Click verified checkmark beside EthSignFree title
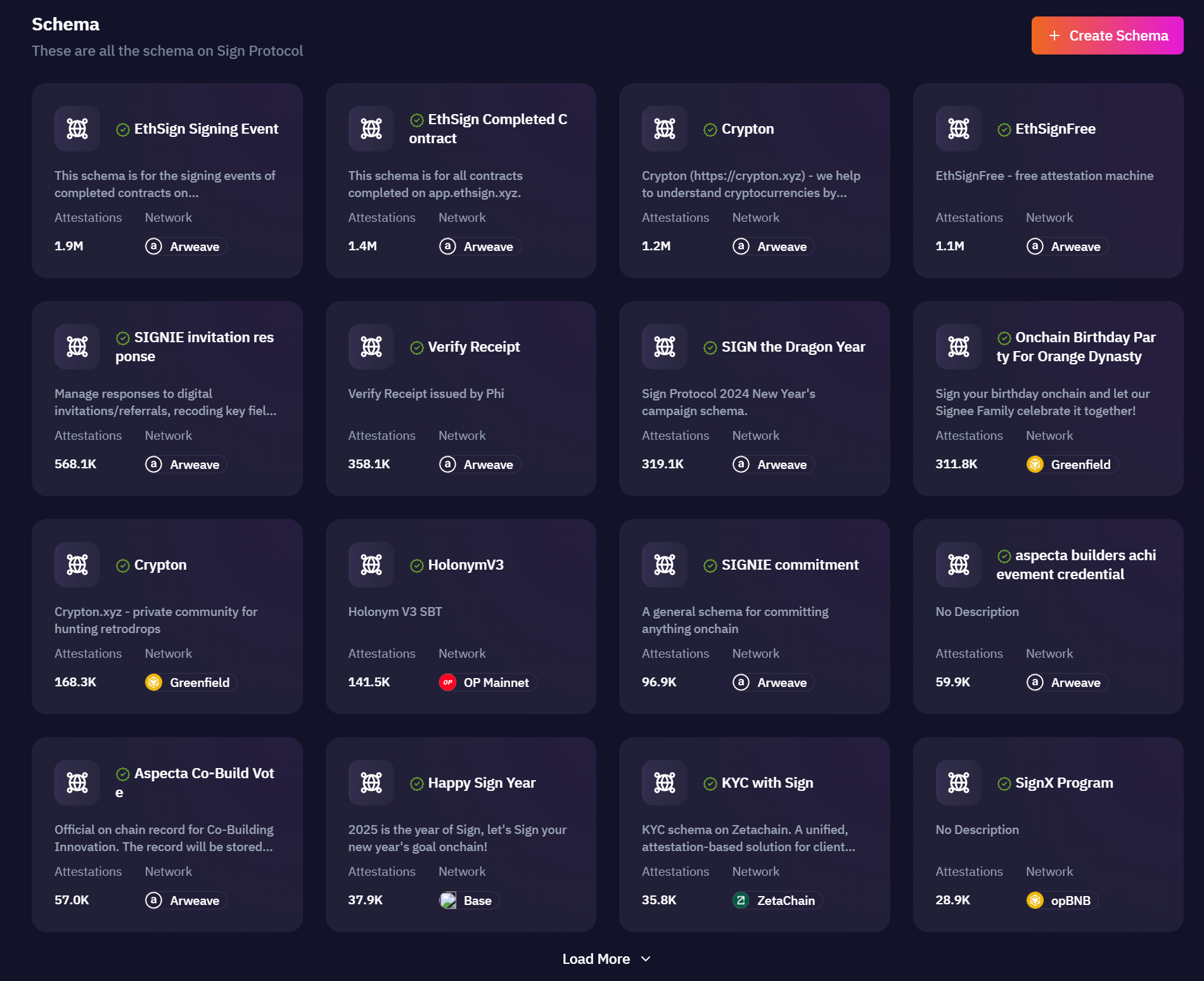The height and width of the screenshot is (981, 1204). point(1004,130)
